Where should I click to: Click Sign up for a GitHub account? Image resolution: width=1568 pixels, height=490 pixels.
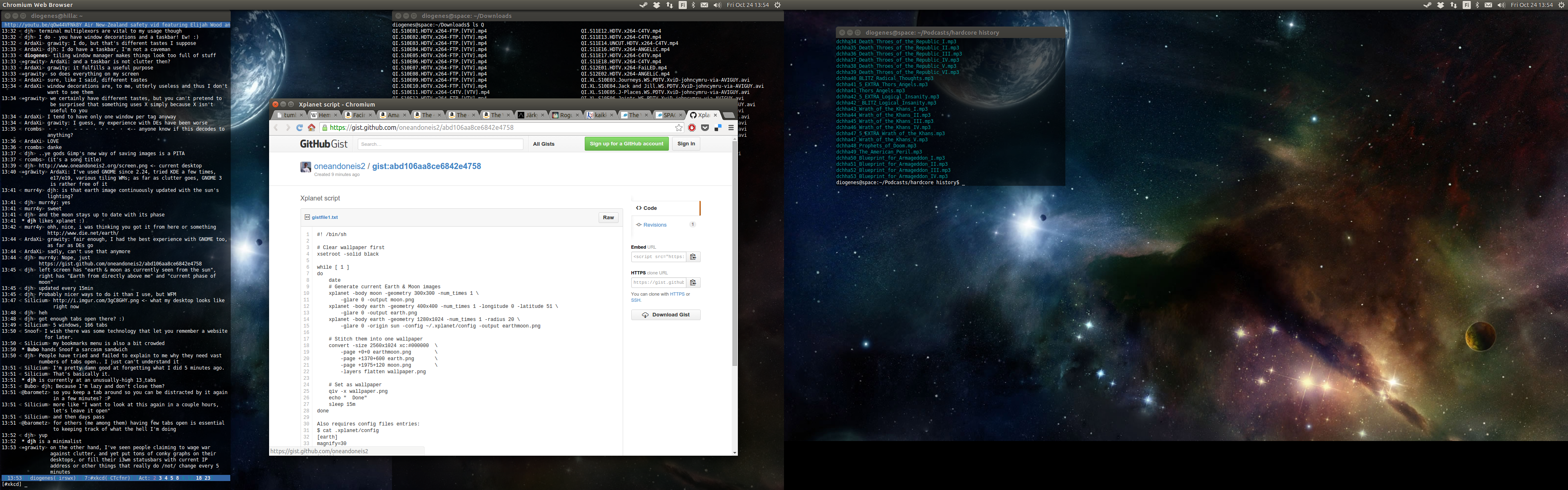(x=626, y=144)
